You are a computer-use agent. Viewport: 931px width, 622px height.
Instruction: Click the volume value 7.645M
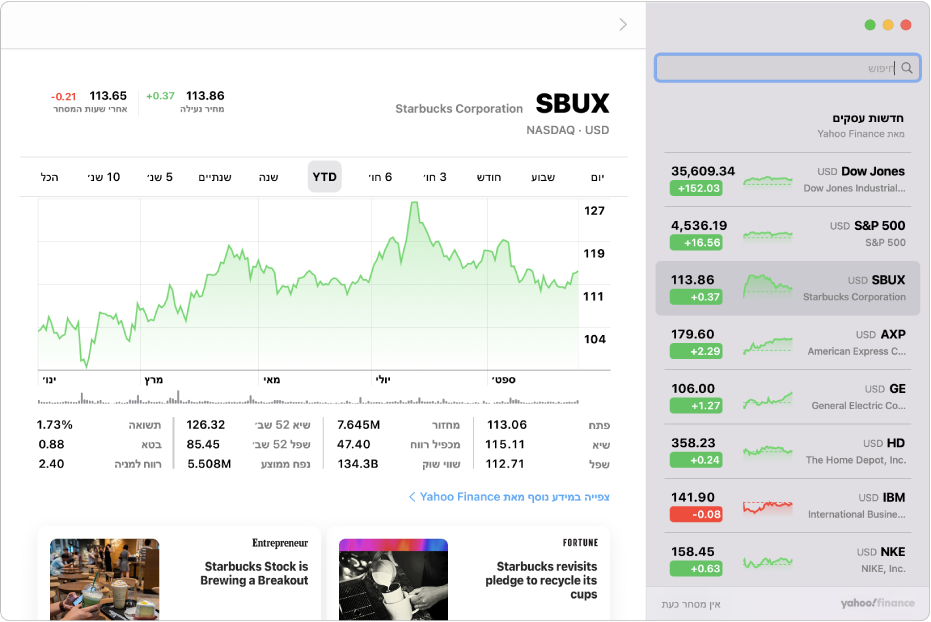pyautogui.click(x=358, y=424)
